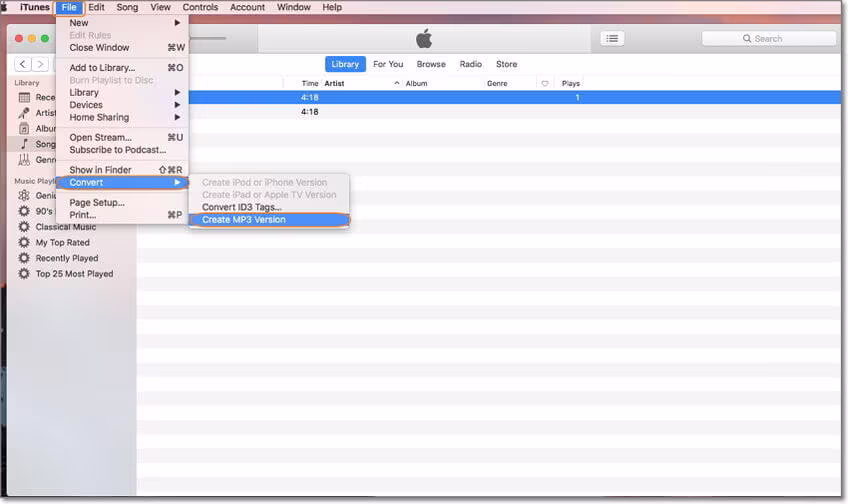Select Print... entry
848x504 pixels.
click(122, 215)
